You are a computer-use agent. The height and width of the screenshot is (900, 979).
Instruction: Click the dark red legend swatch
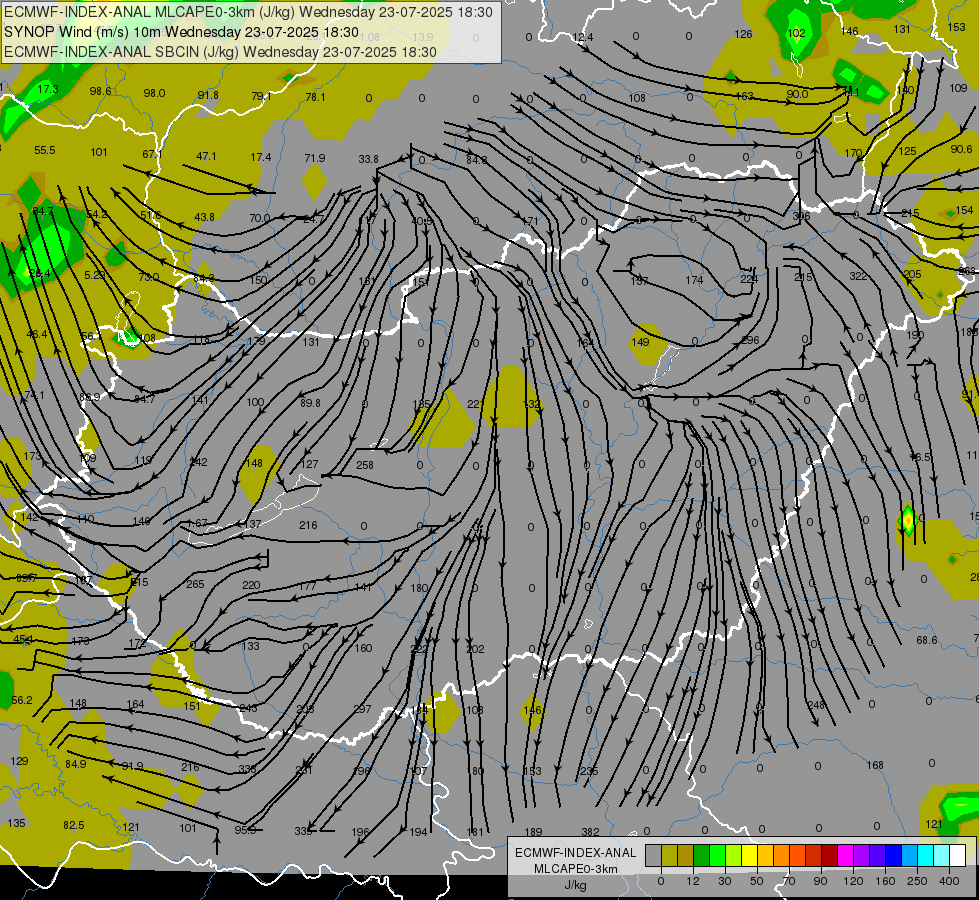pos(829,856)
